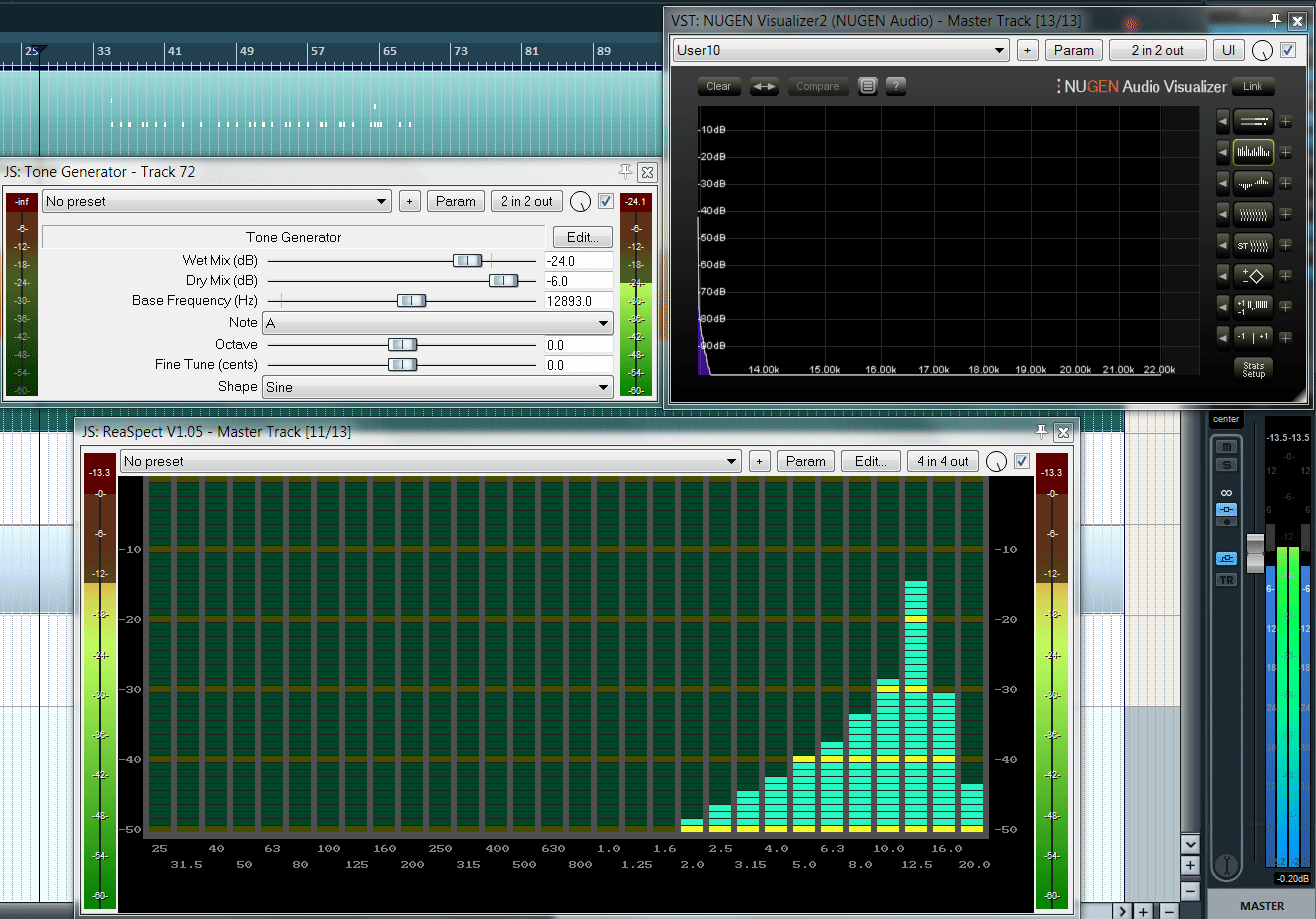Select the -1 | +1 correlation meter view
Screen dimensions: 1316x919
click(1253, 336)
